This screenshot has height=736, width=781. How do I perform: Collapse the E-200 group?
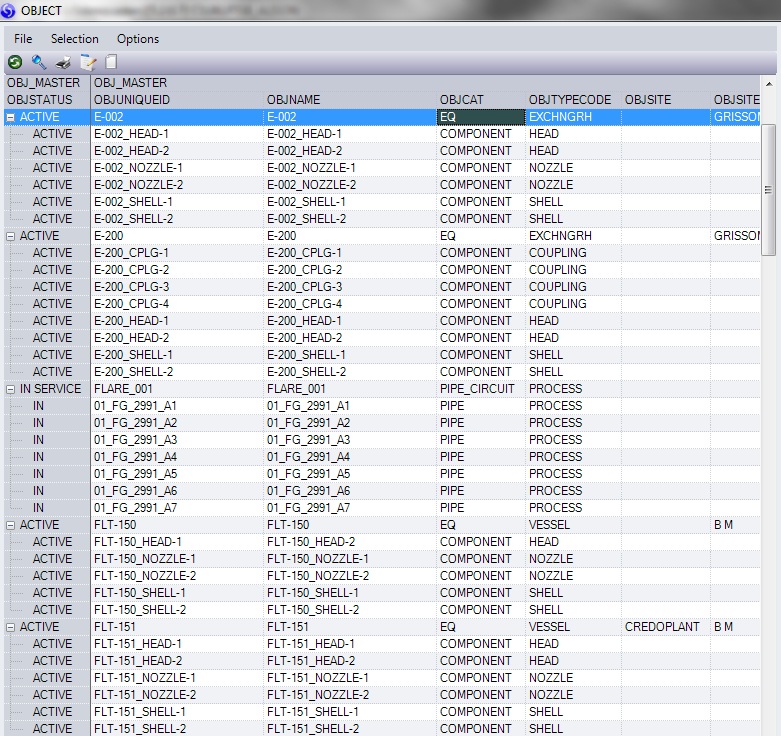(x=11, y=236)
